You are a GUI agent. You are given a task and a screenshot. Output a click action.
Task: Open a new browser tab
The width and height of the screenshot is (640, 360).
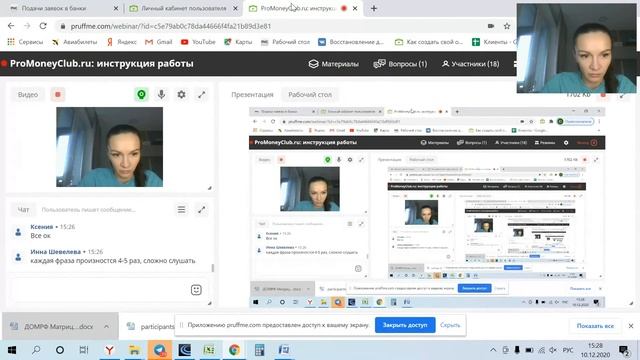coord(374,8)
